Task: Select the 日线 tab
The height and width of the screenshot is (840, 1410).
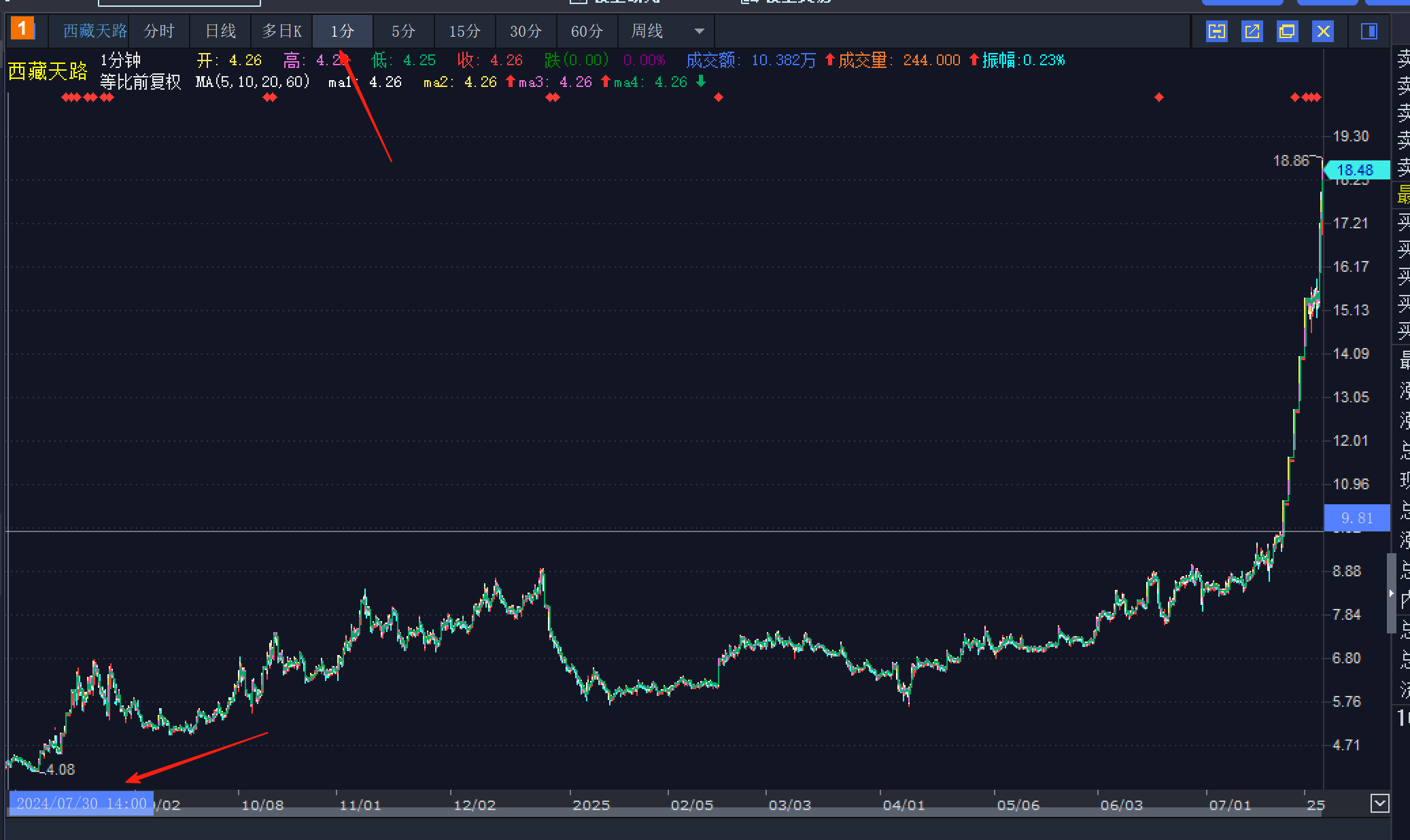Action: [220, 31]
